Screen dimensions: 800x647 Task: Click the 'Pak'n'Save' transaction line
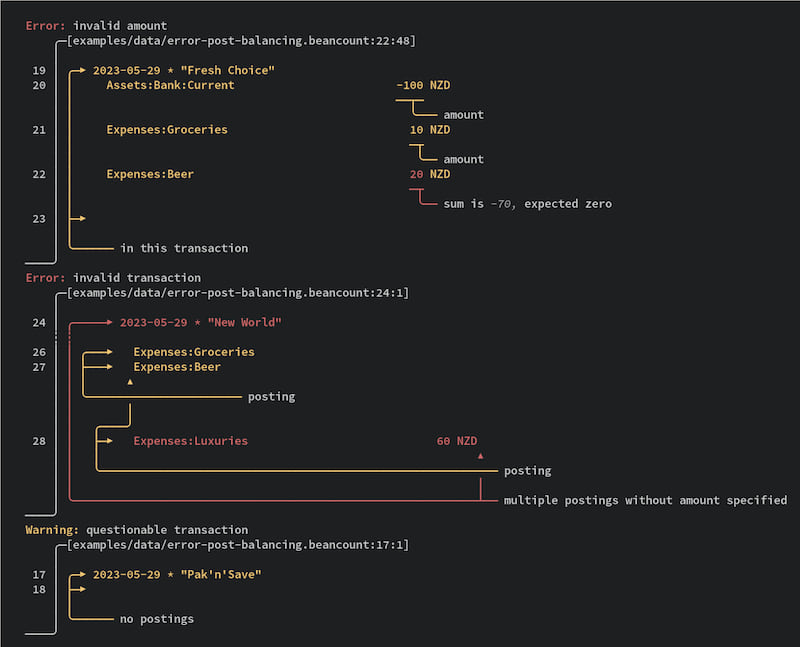tap(177, 575)
